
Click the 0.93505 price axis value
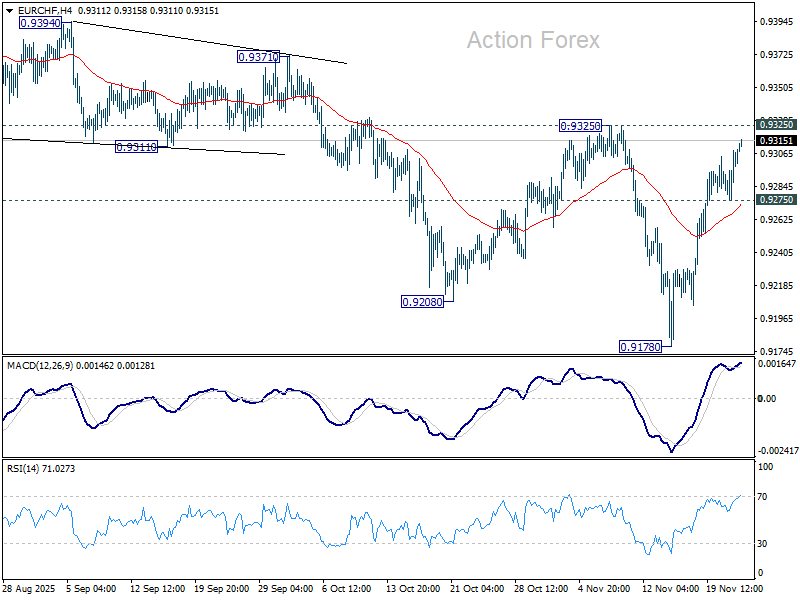tap(777, 88)
